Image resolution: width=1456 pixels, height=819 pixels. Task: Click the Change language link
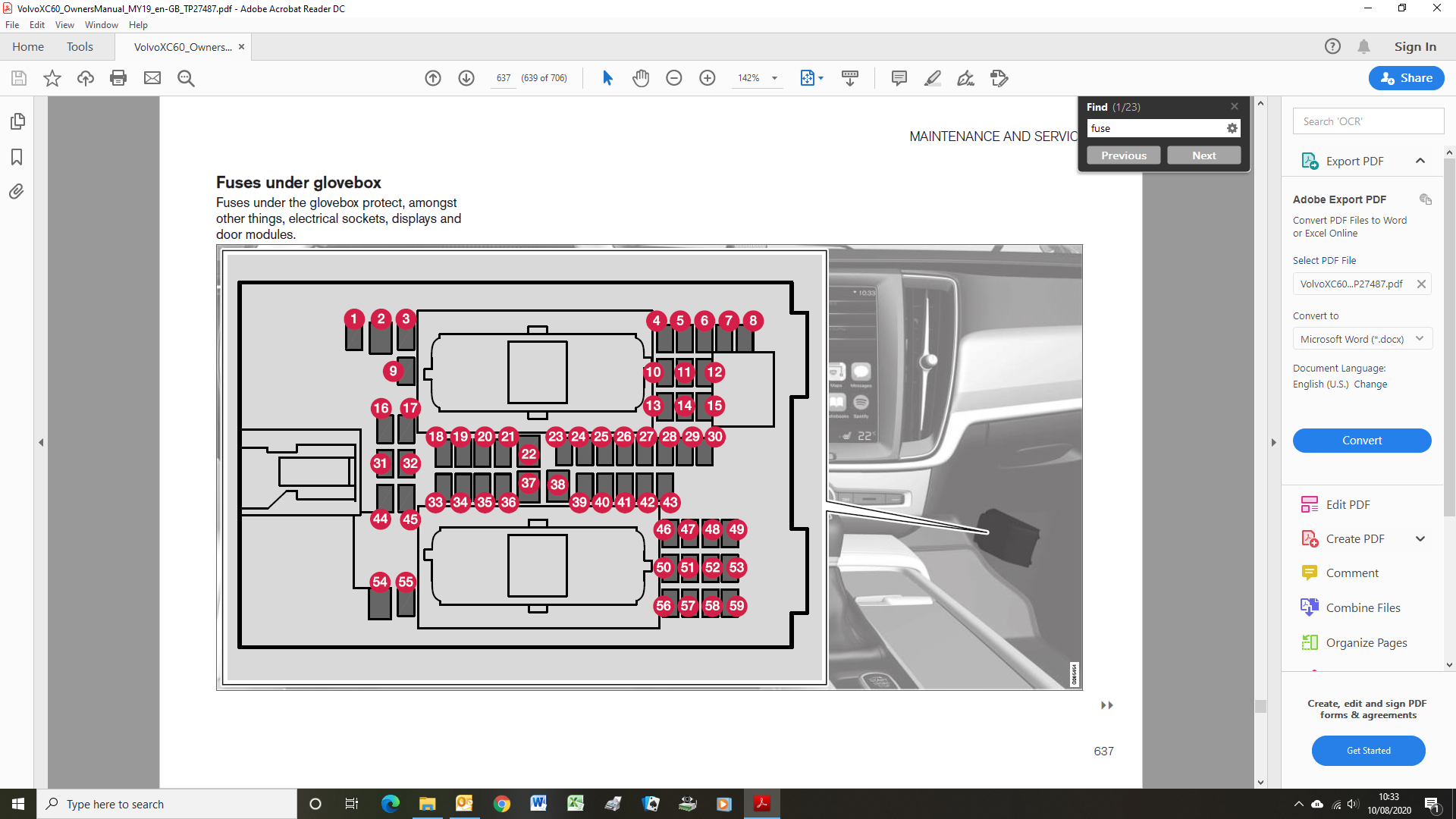tap(1370, 384)
